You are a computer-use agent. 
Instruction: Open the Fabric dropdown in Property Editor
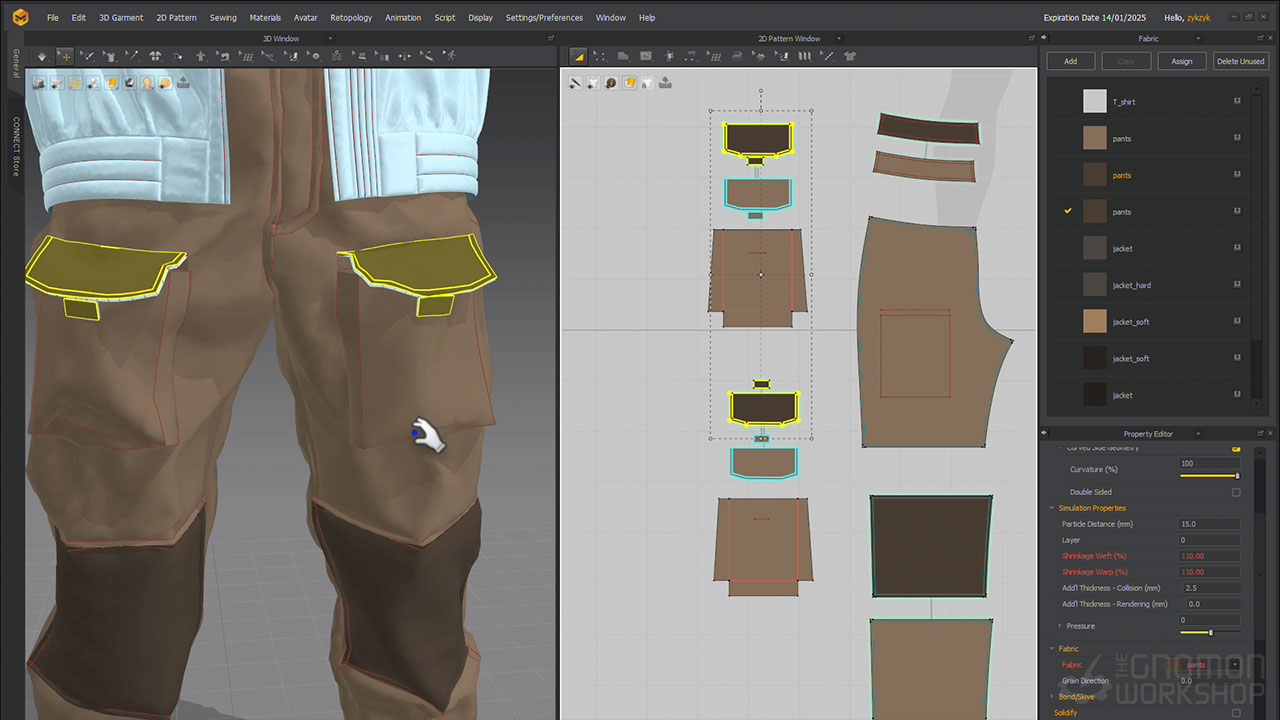(1235, 665)
